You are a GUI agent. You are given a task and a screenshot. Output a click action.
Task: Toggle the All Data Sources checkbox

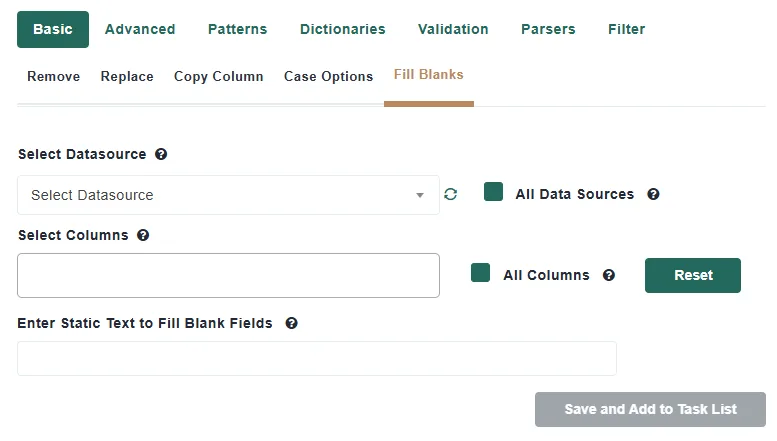tap(493, 192)
